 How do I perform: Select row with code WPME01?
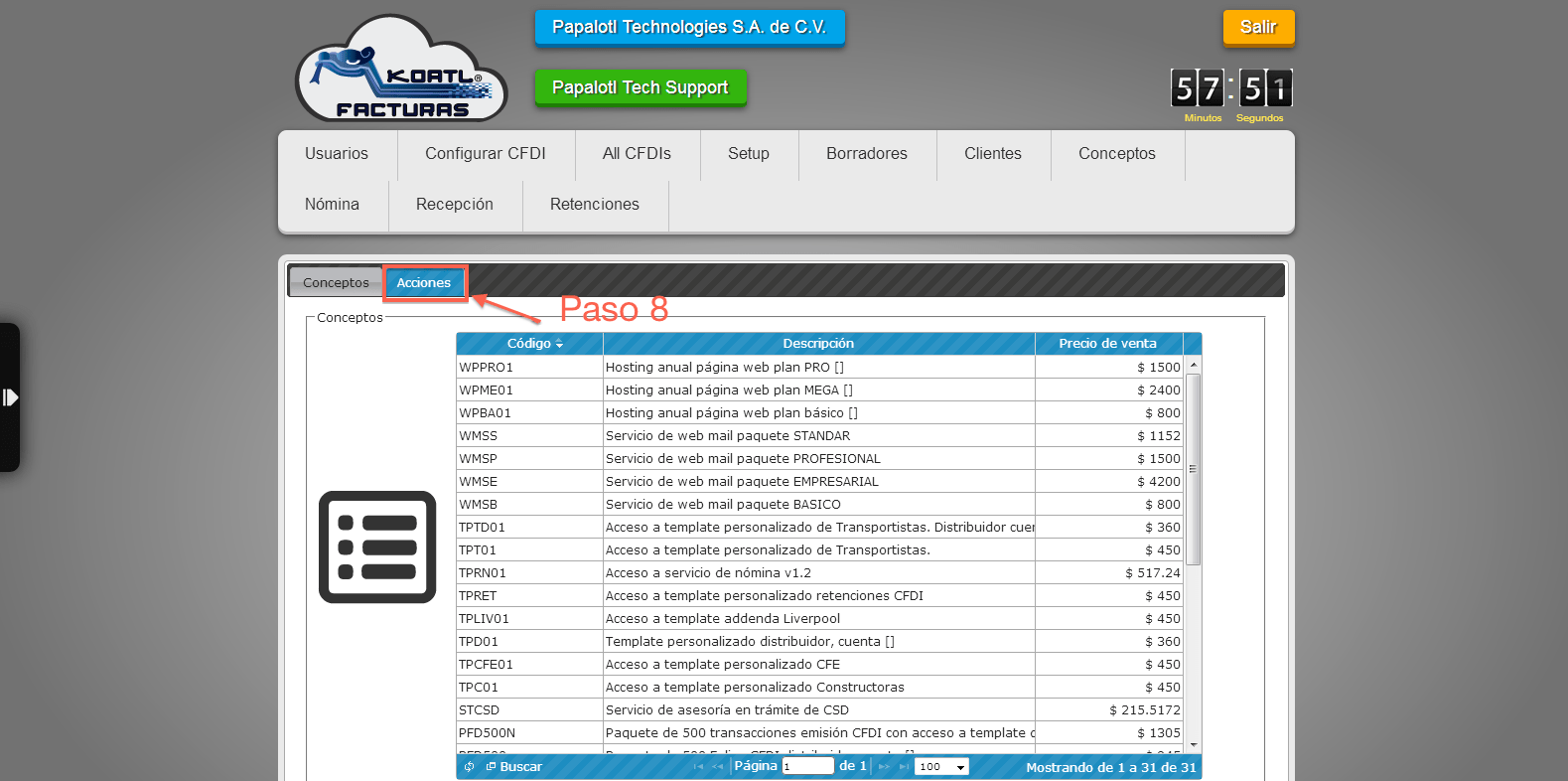click(x=819, y=390)
